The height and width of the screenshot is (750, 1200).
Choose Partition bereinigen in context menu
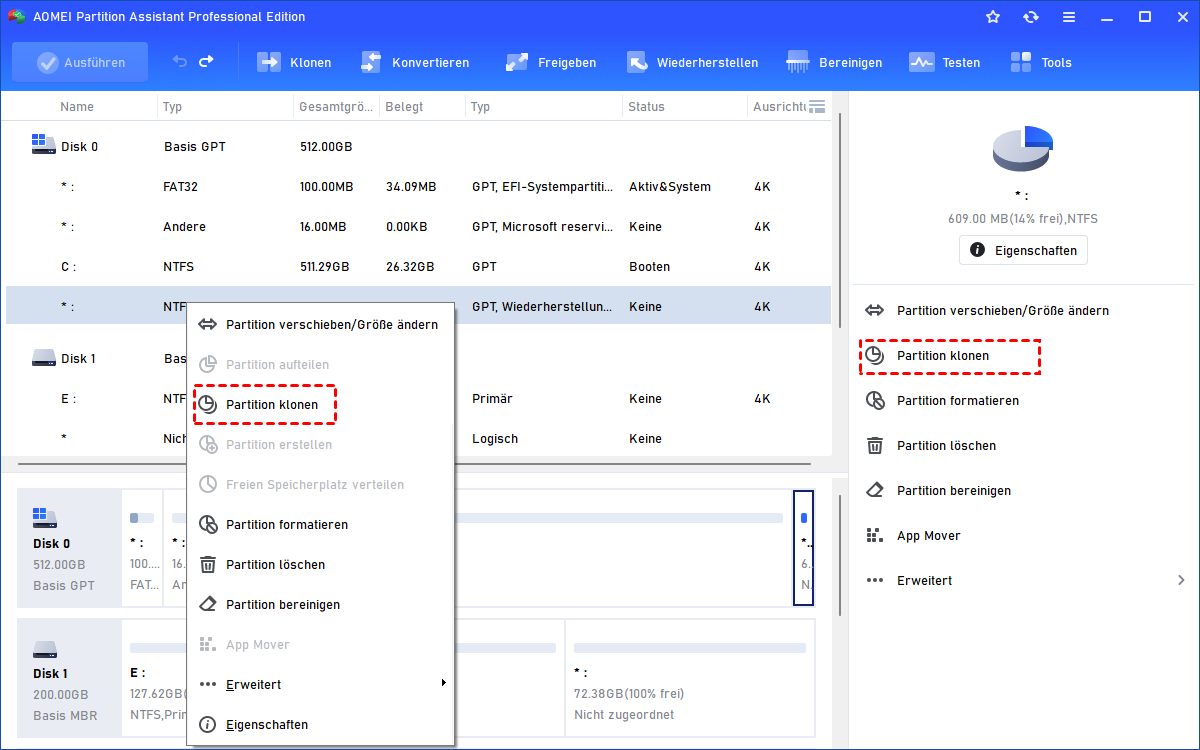tap(320, 604)
